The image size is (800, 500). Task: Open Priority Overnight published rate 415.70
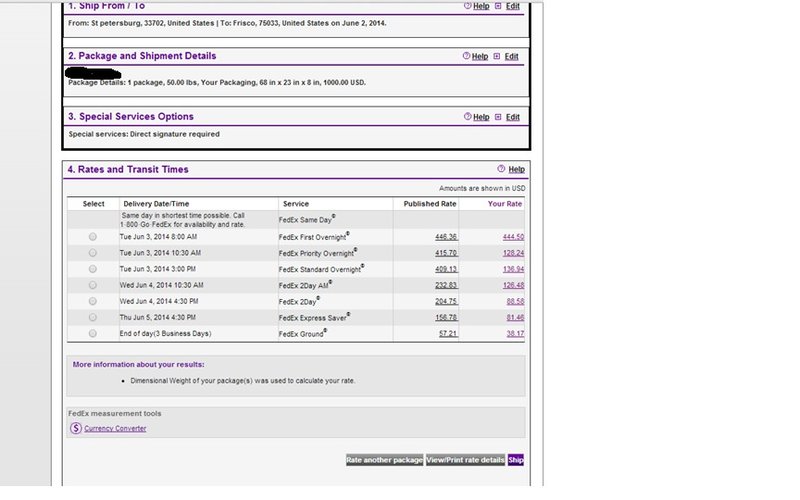coord(446,253)
